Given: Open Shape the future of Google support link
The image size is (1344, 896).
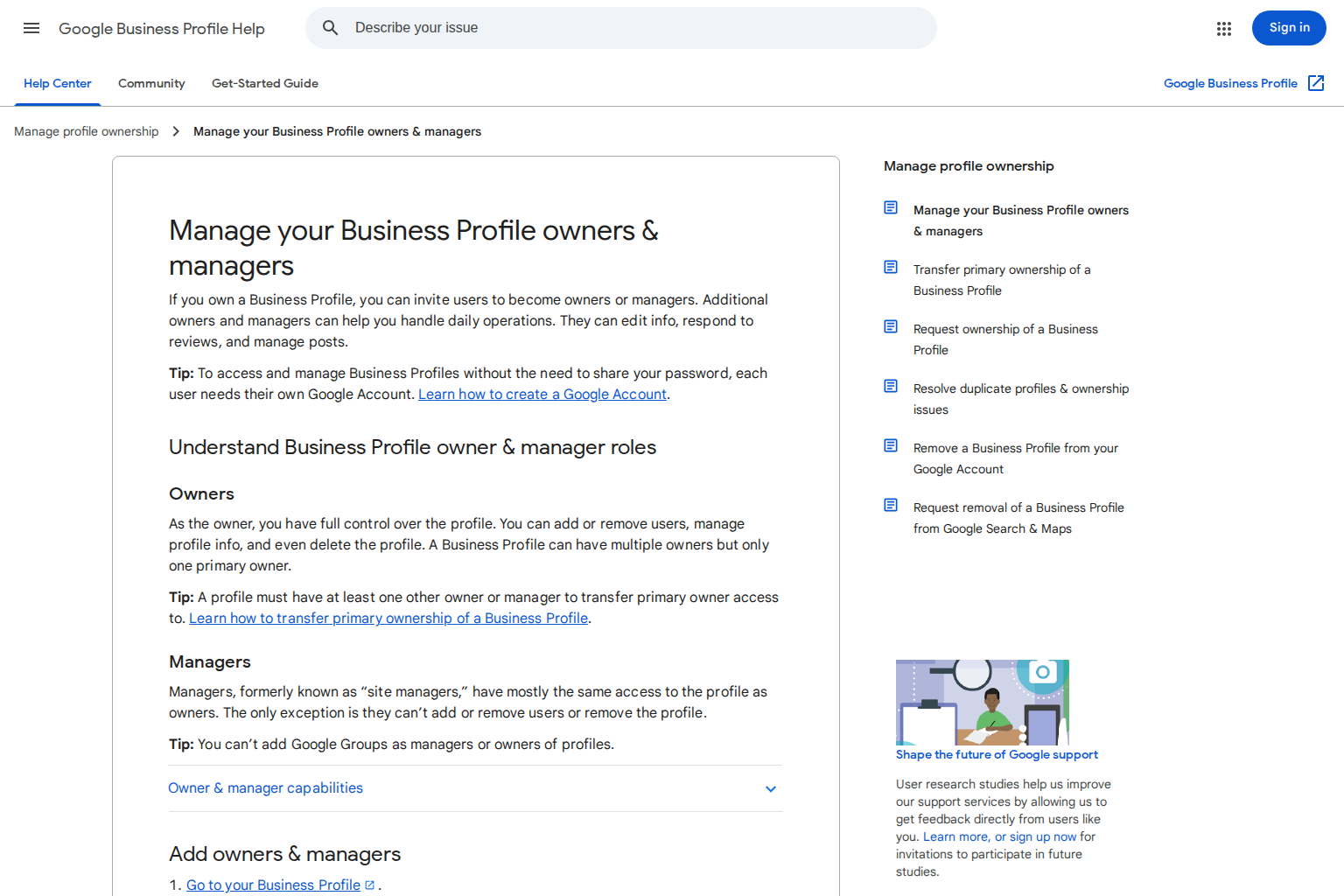Looking at the screenshot, I should 997,754.
